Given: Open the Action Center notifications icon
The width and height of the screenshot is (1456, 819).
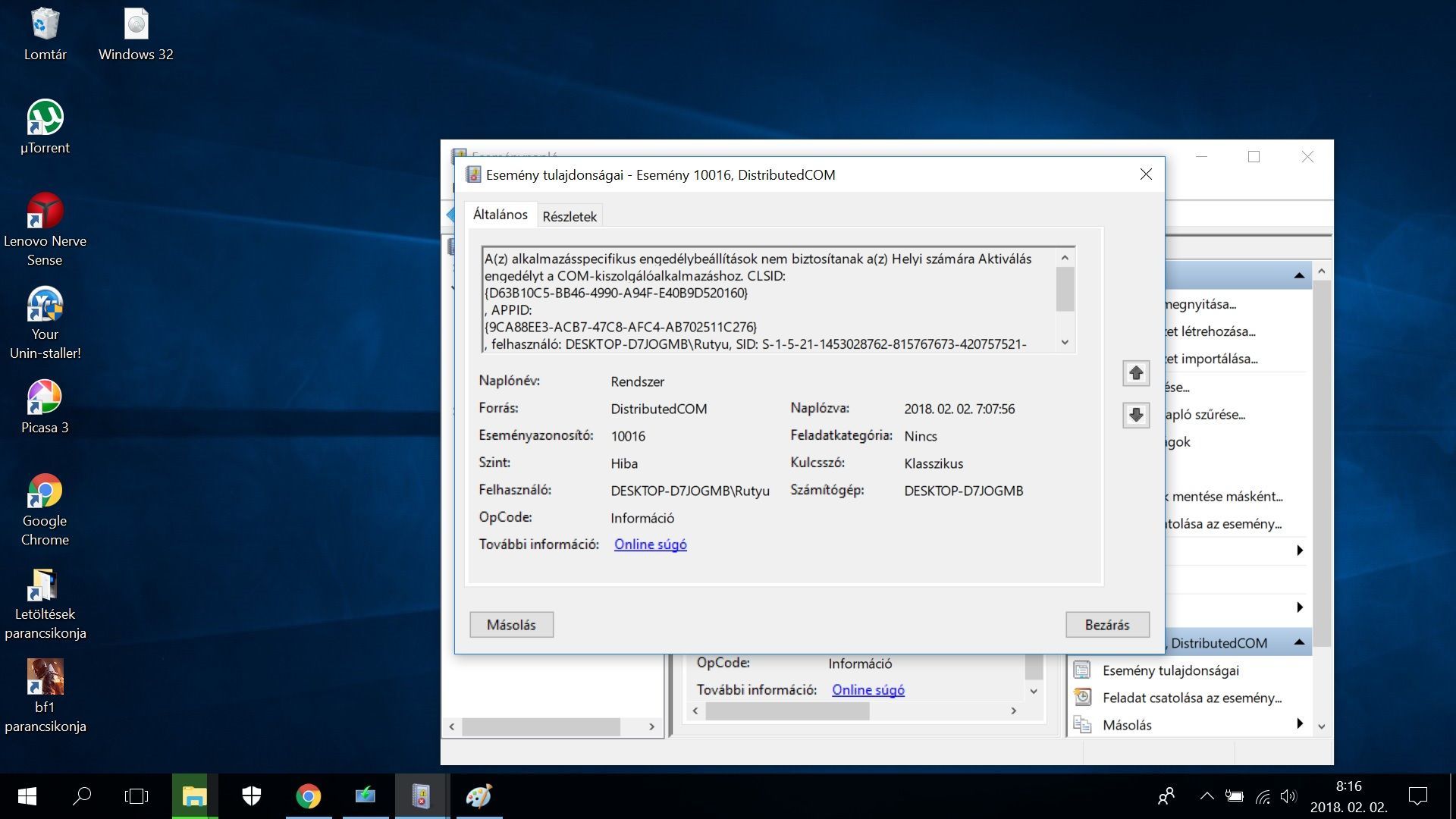Looking at the screenshot, I should point(1417,796).
